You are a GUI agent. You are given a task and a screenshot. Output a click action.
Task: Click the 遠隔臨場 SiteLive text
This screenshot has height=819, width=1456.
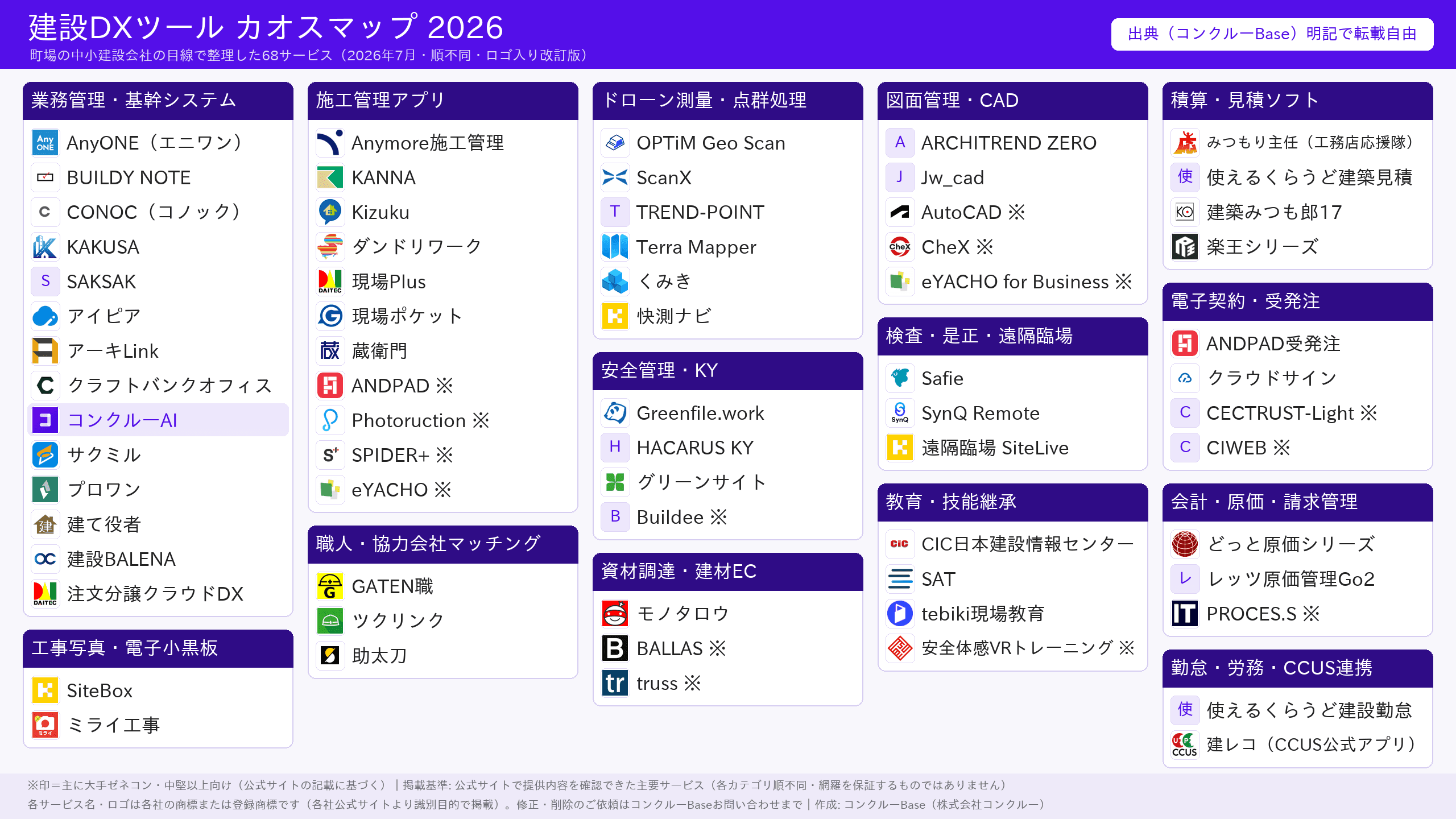point(995,448)
